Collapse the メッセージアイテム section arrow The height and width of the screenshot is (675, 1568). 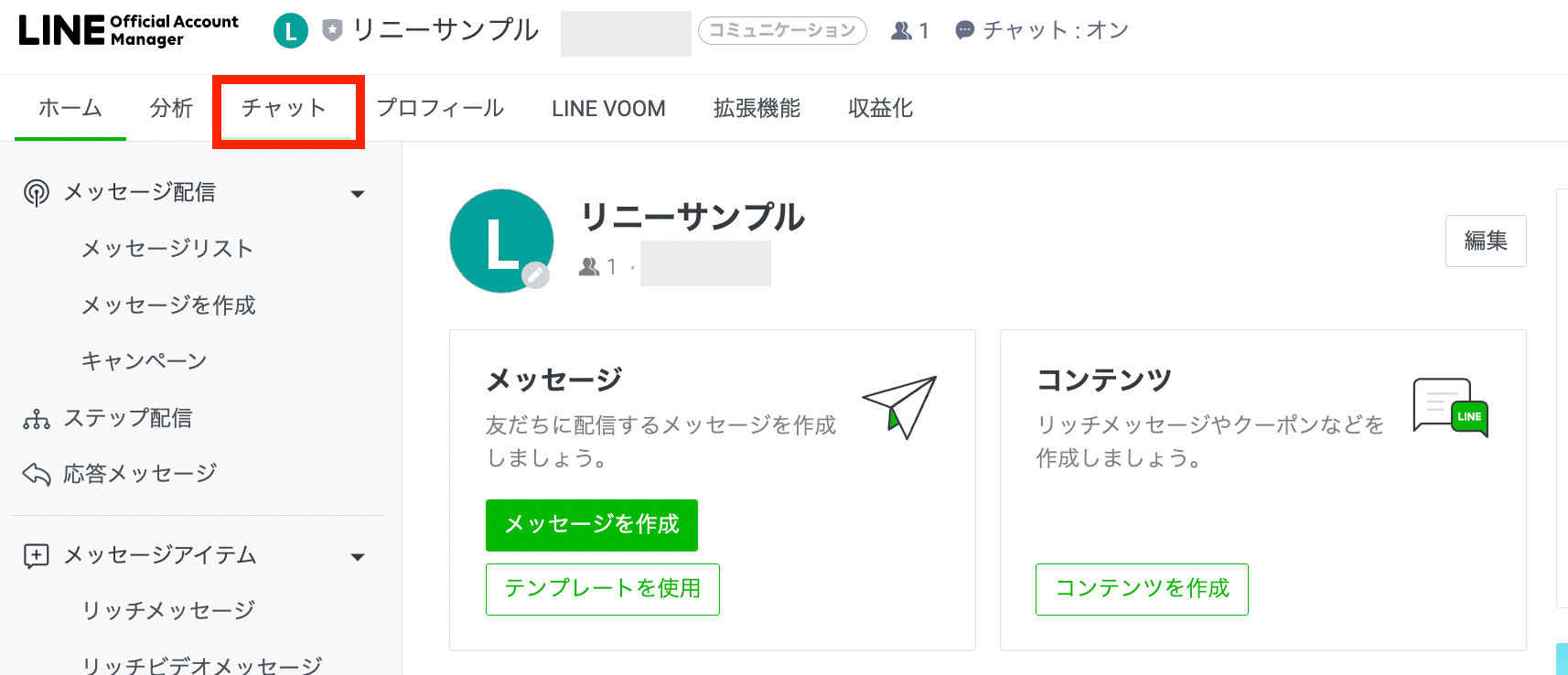pos(358,557)
